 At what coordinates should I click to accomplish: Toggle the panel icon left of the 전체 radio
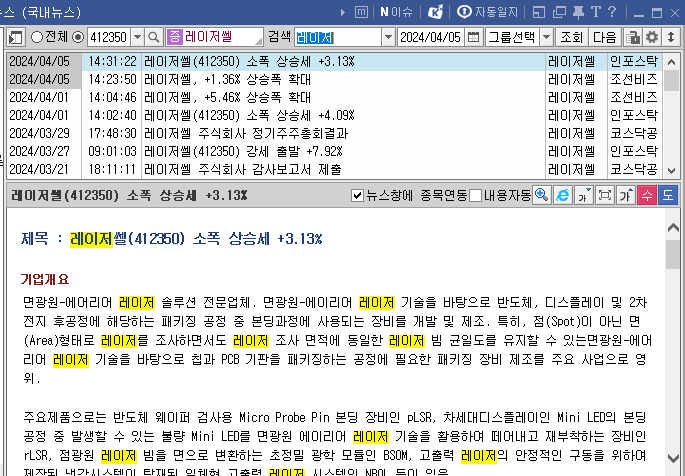16,37
